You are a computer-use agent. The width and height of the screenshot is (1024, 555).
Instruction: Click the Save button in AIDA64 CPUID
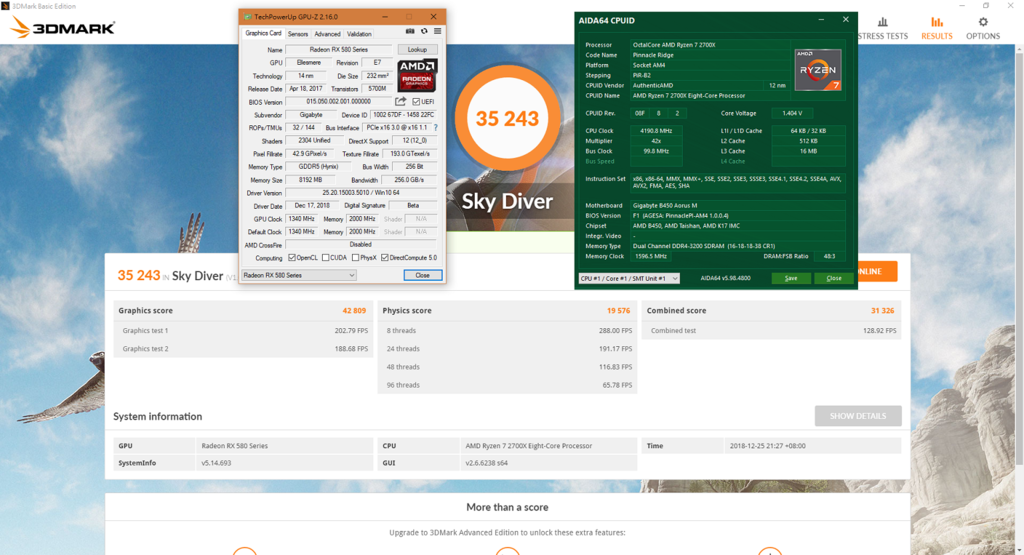(791, 278)
